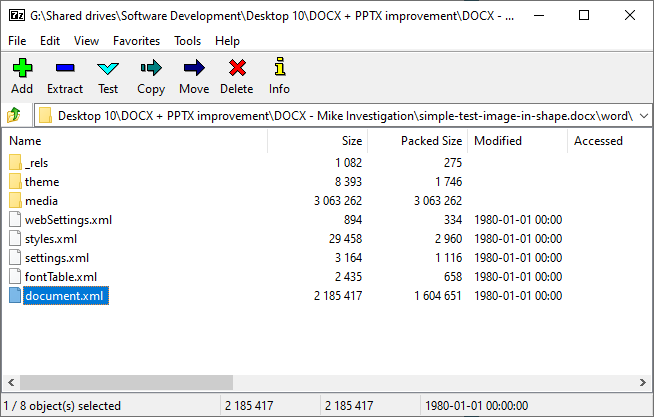Open the File menu
The image size is (654, 417).
pos(17,41)
